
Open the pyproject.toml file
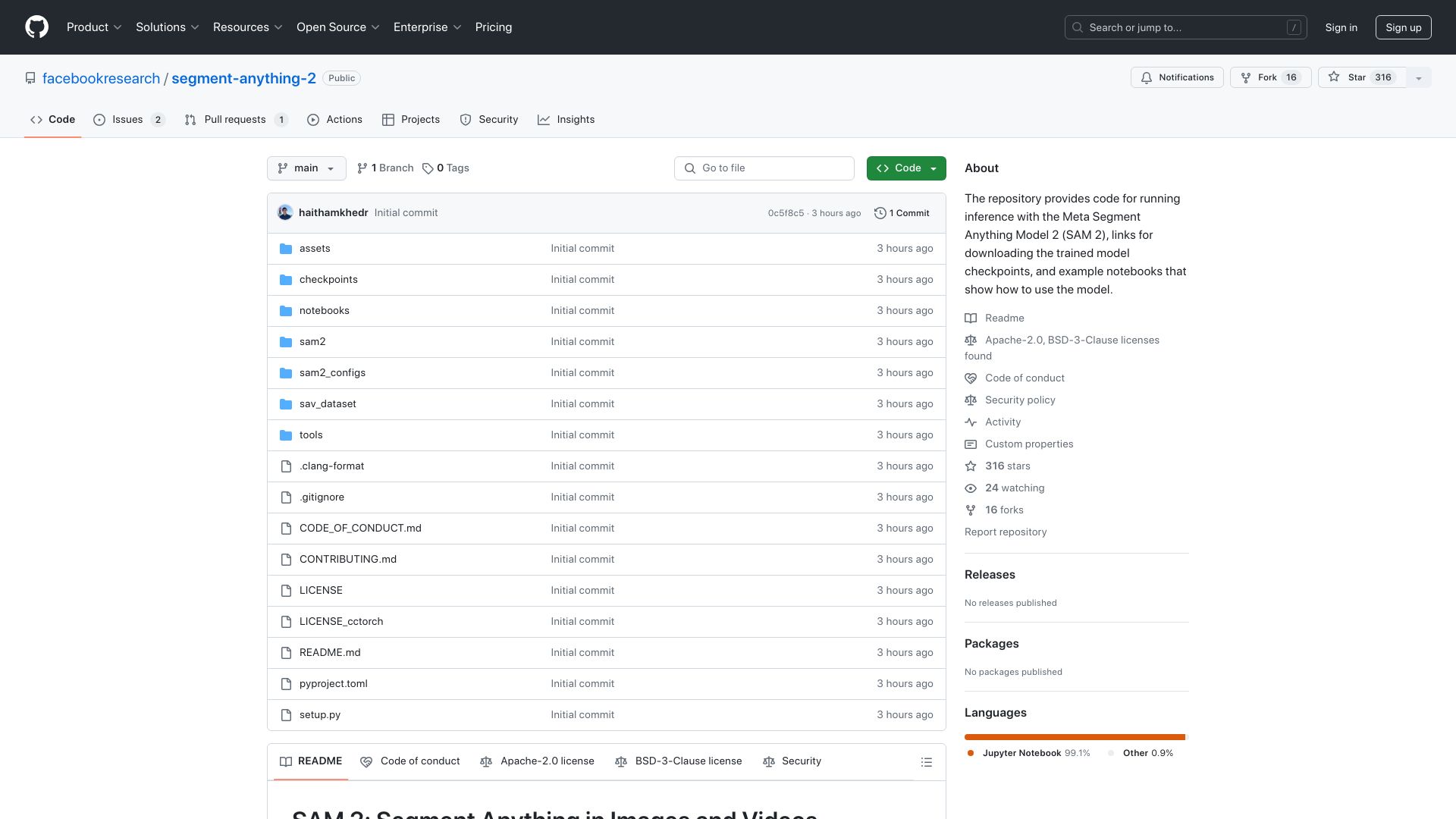coord(334,684)
